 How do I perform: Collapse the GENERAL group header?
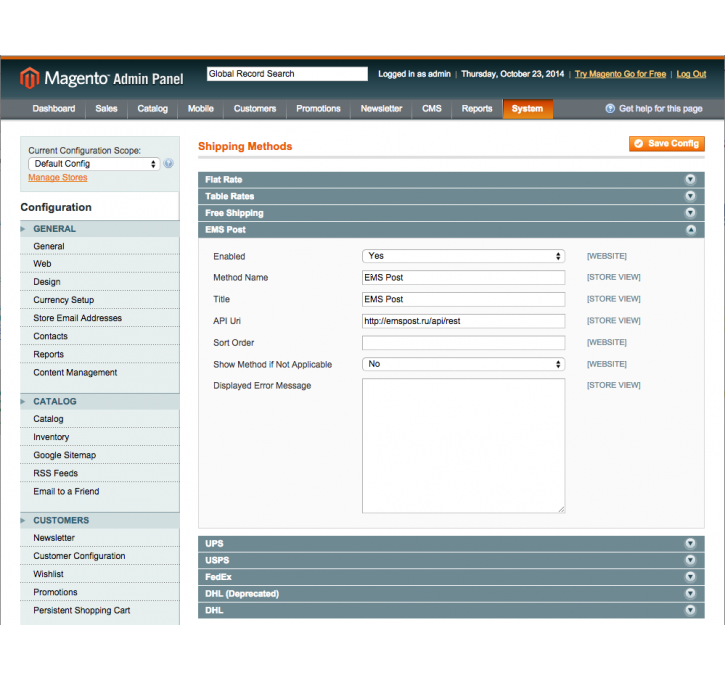(99, 229)
